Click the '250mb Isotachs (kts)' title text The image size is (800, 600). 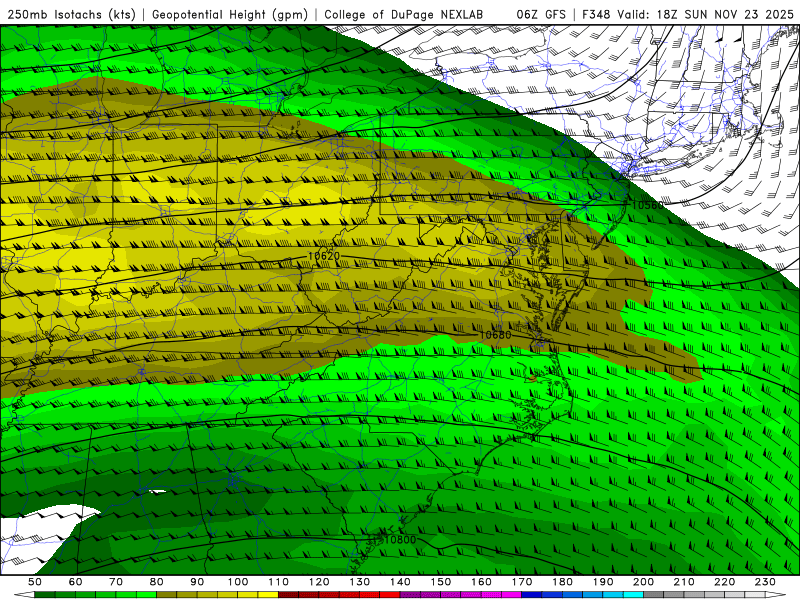71,15
